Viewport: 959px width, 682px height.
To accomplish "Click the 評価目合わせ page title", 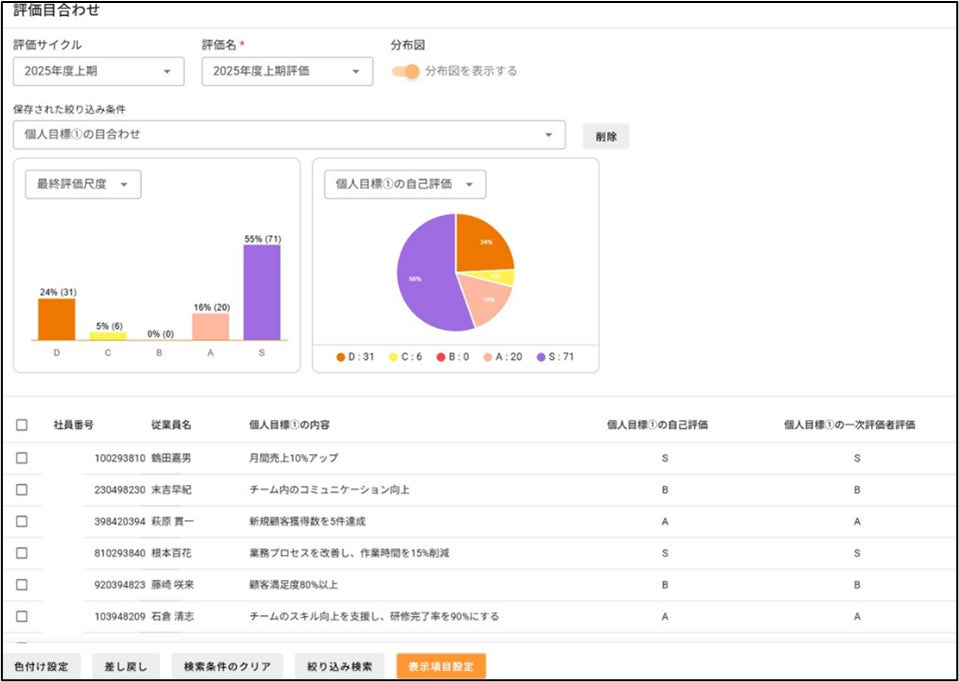I will point(56,10).
